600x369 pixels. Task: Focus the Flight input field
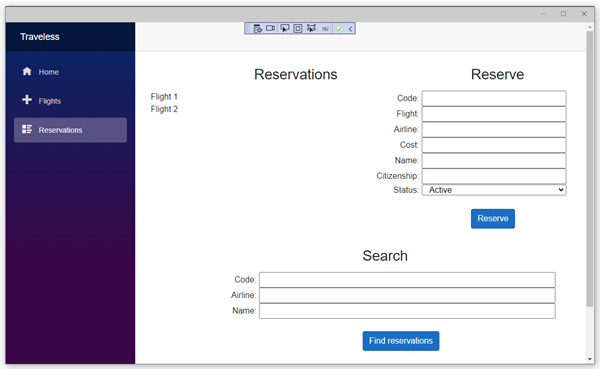[x=494, y=114]
